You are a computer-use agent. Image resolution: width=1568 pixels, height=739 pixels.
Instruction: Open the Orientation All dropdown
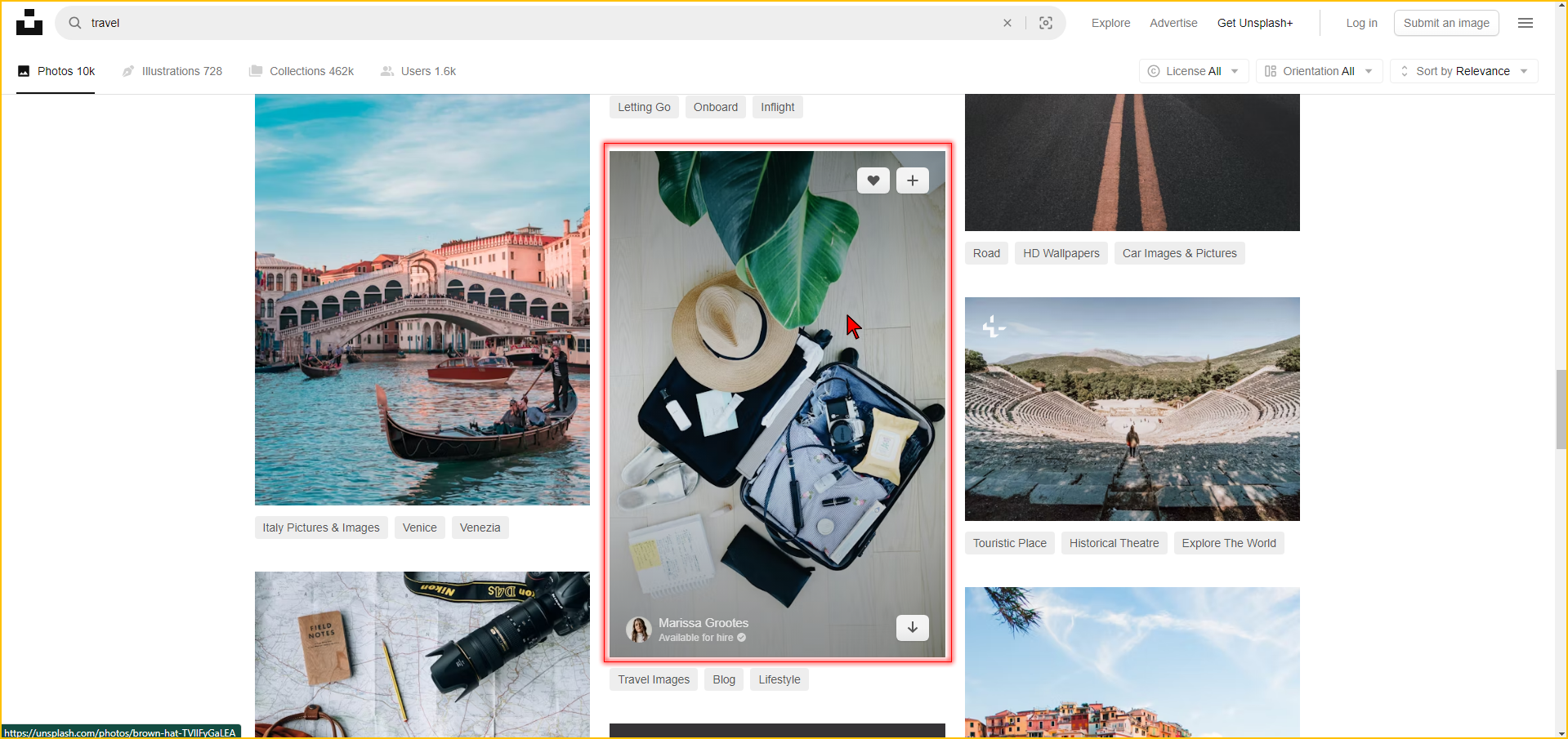pos(1318,71)
